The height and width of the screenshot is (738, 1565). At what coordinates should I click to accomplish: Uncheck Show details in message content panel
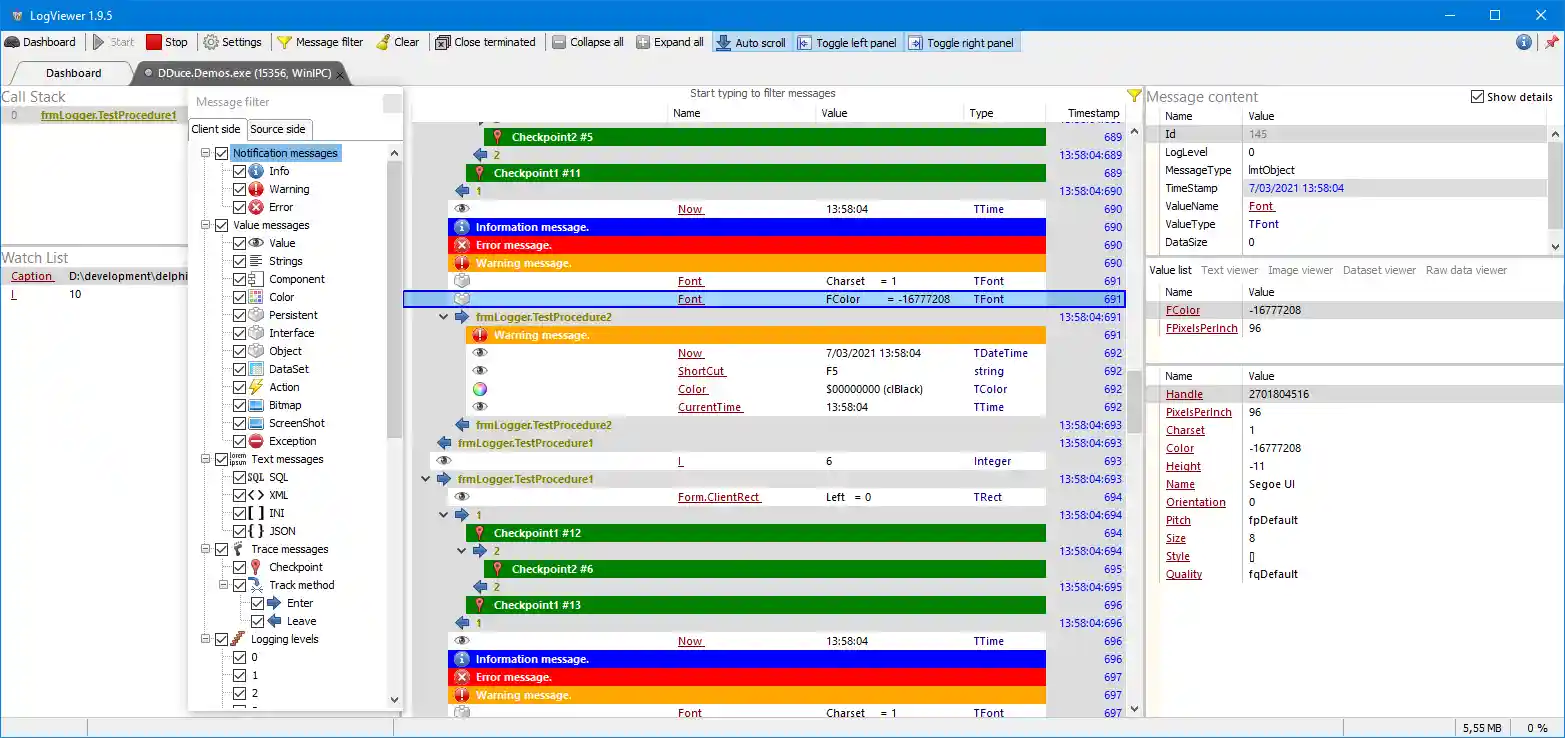pyautogui.click(x=1476, y=96)
